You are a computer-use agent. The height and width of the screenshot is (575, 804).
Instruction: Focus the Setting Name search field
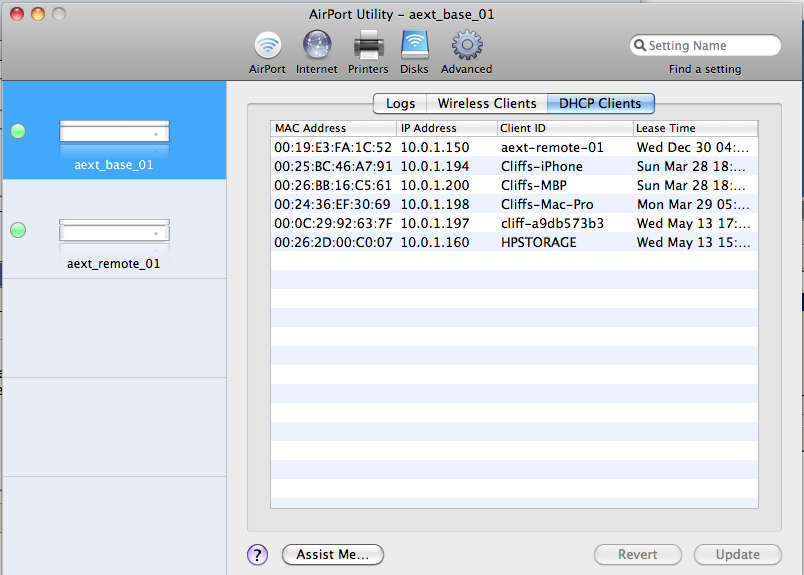705,46
